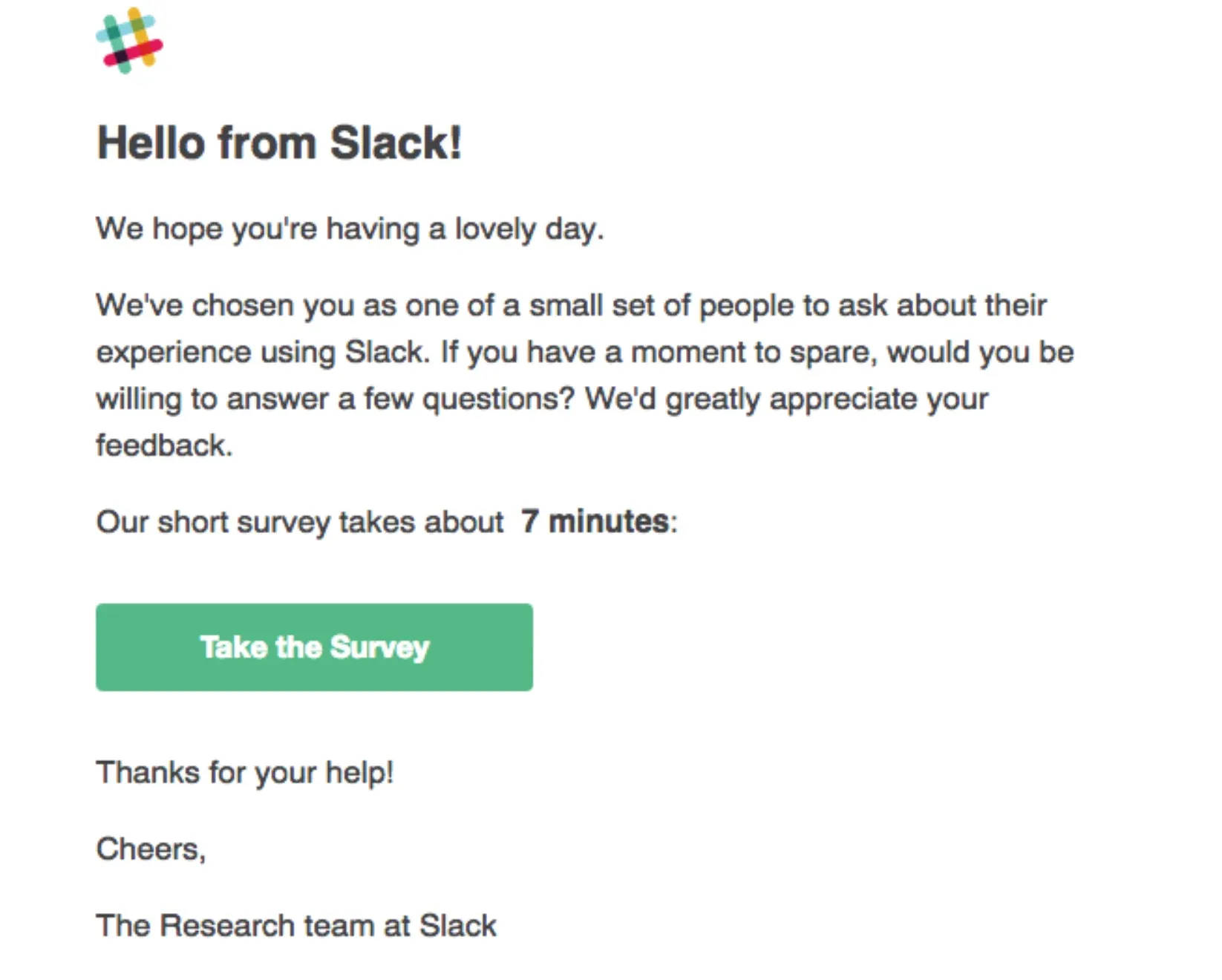Click the word "Research" in the signature

227,926
